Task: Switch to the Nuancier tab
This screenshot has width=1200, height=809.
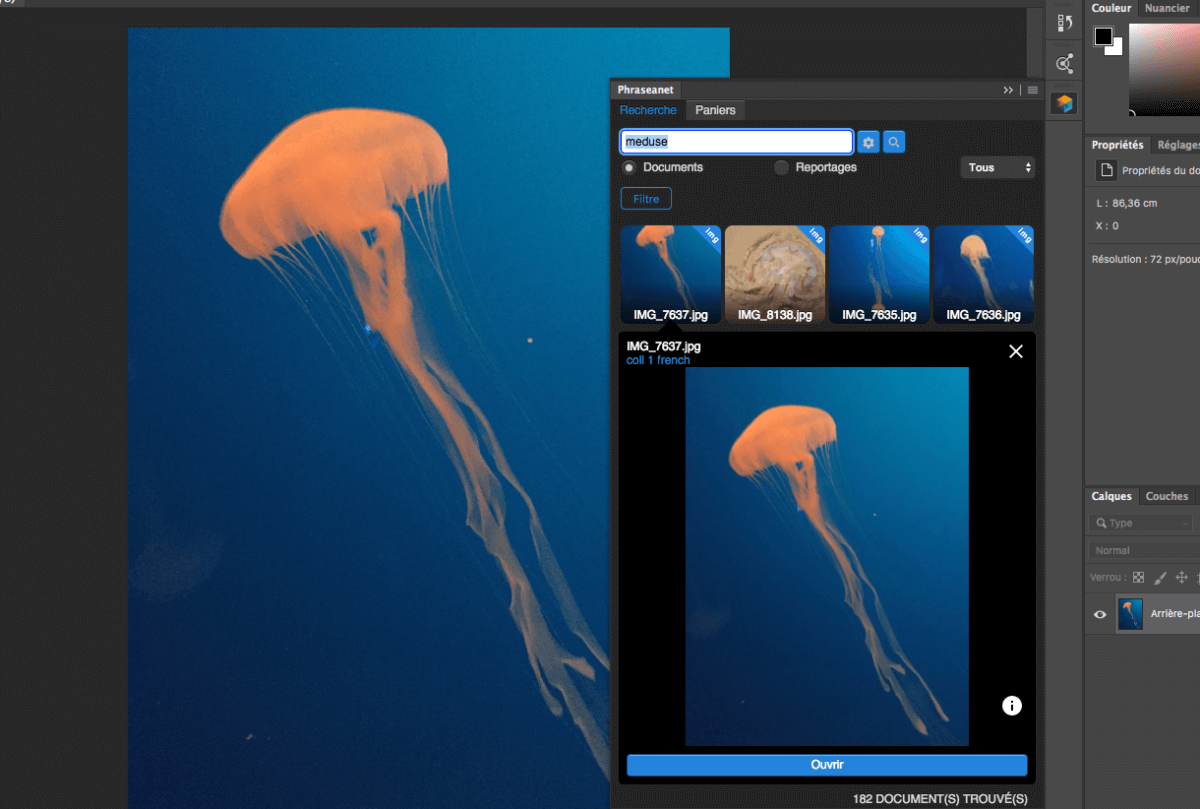Action: pyautogui.click(x=1166, y=8)
